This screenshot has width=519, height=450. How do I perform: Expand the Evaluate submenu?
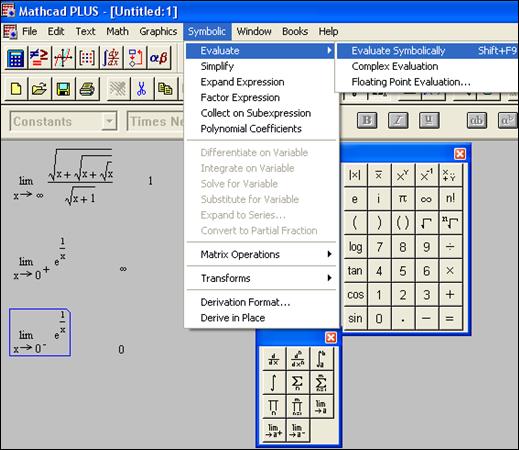click(260, 51)
